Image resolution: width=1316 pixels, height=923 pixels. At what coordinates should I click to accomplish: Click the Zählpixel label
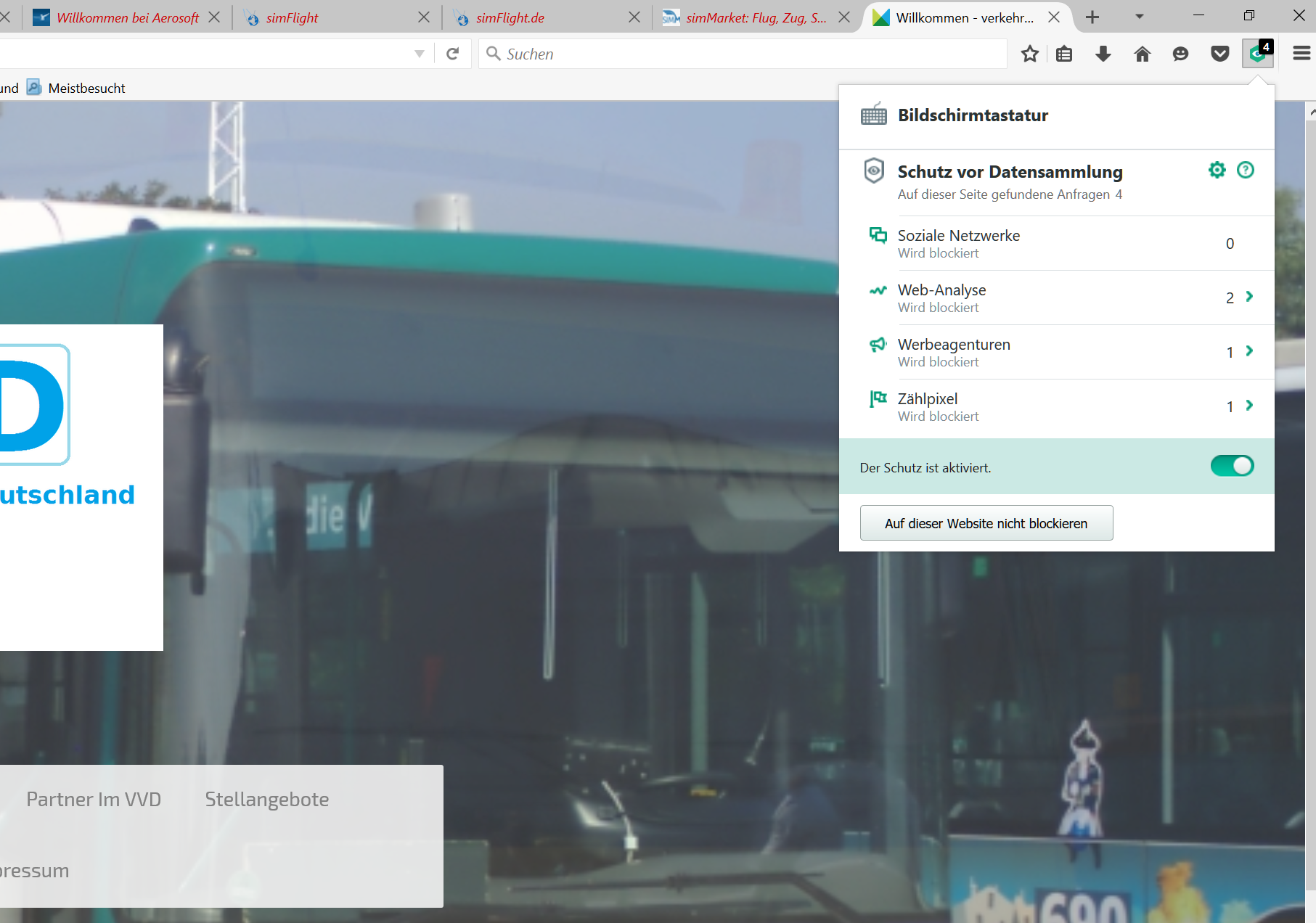[x=928, y=398]
